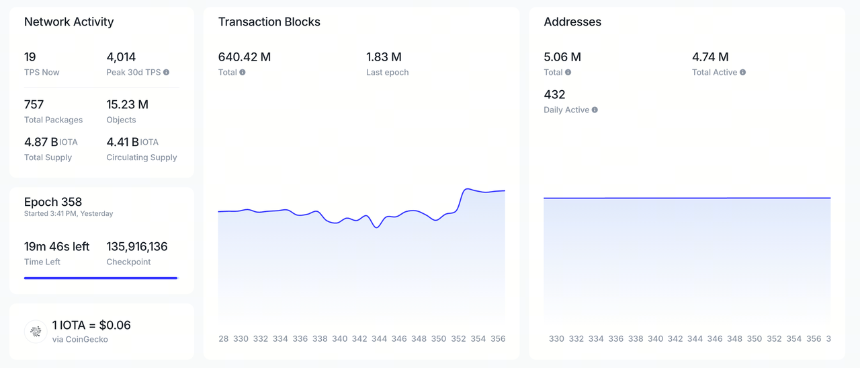Click the Time Left label
The width and height of the screenshot is (860, 368).
[x=42, y=262]
